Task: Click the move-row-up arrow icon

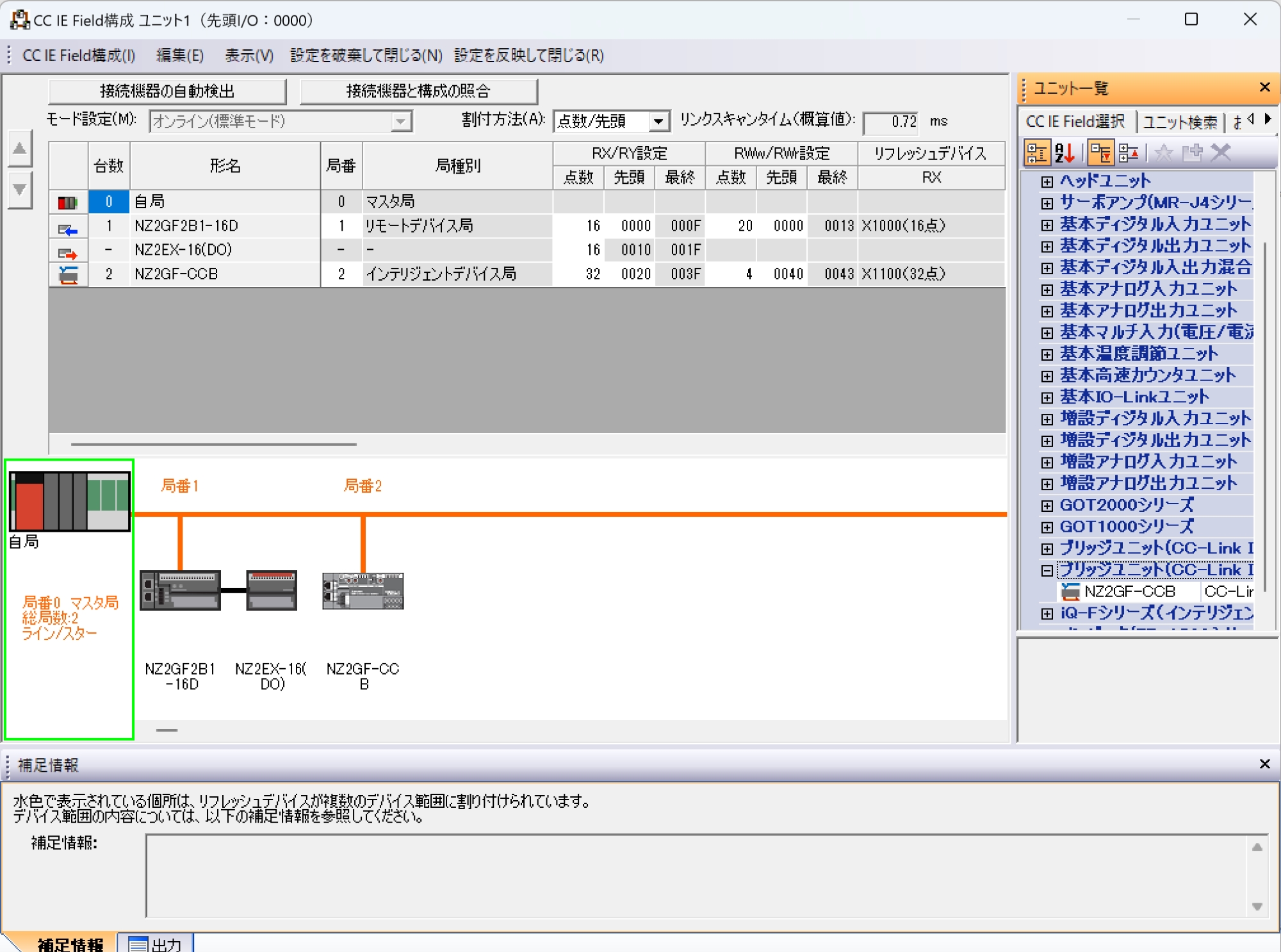Action: (x=19, y=147)
